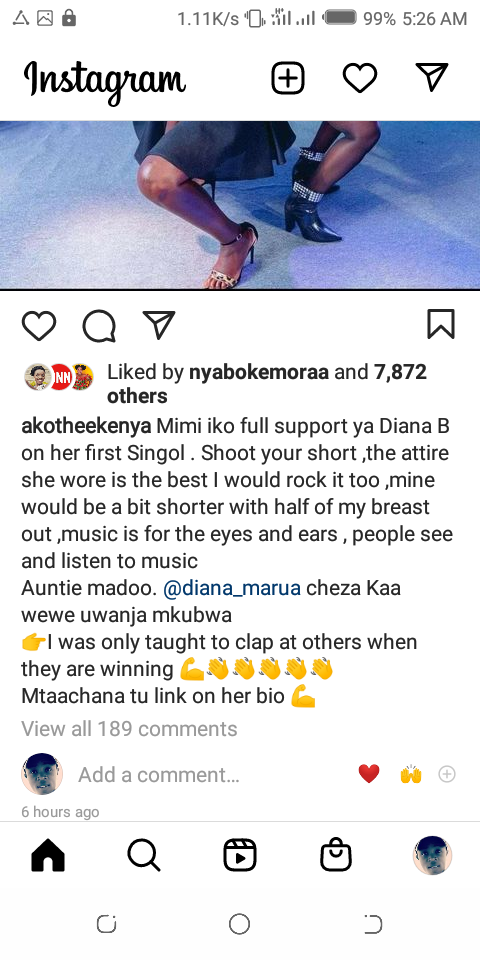Send quick red heart emoji reaction
The image size is (480, 960).
pyautogui.click(x=369, y=774)
